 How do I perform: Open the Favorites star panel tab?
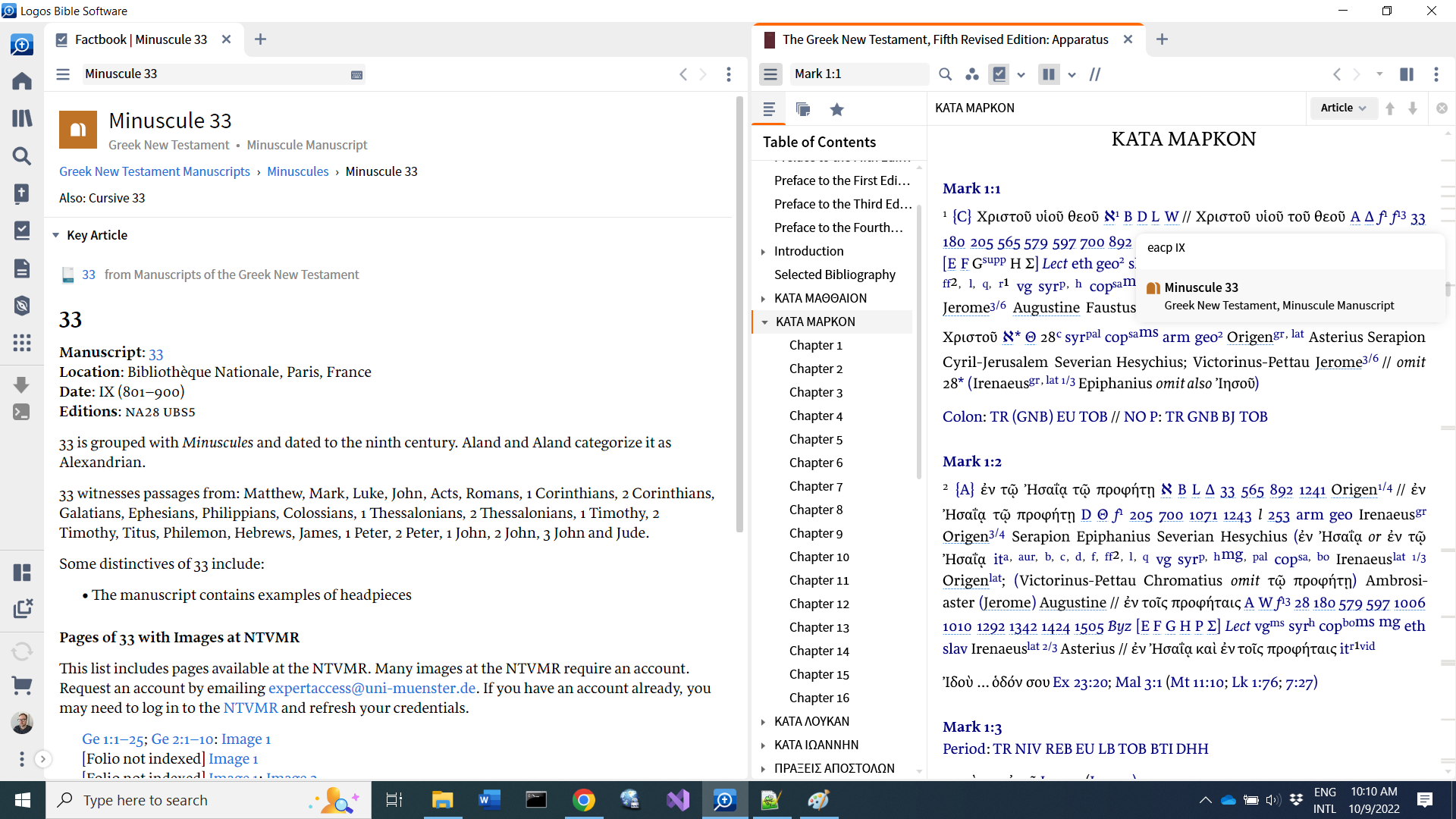point(836,109)
